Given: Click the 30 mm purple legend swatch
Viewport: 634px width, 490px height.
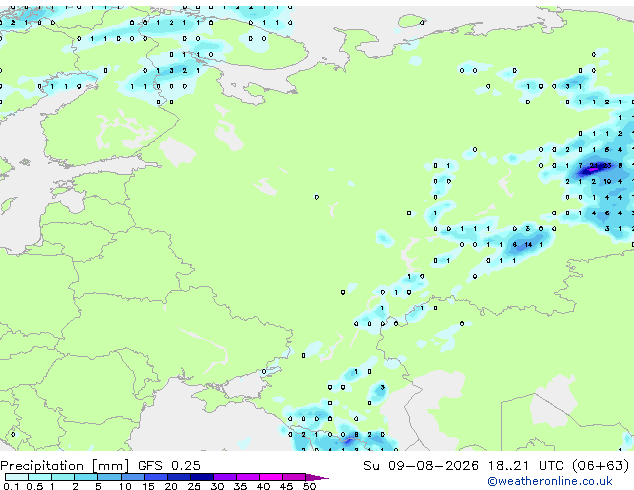Looking at the screenshot, I should tap(224, 477).
